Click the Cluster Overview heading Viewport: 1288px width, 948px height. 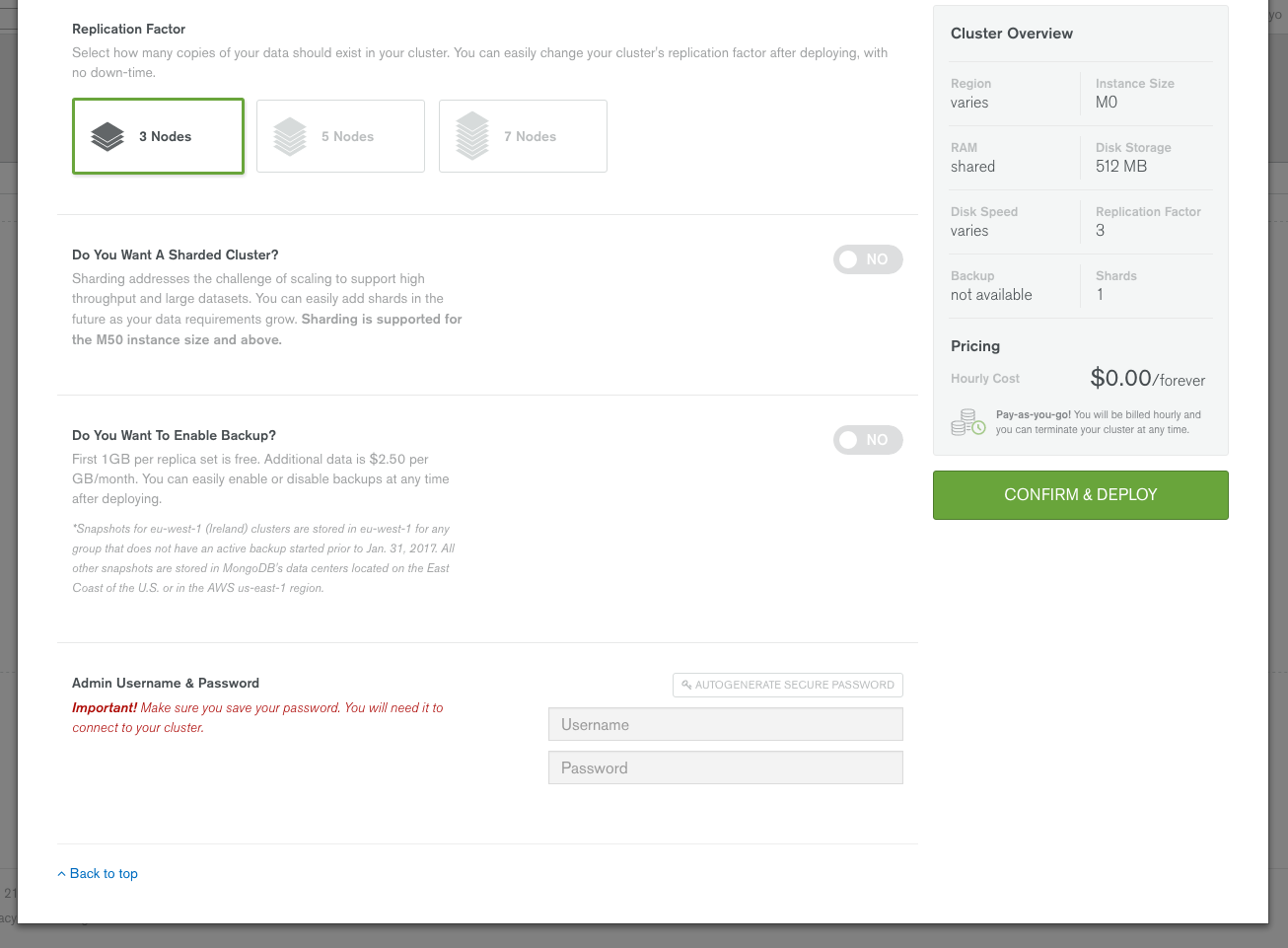(1011, 34)
